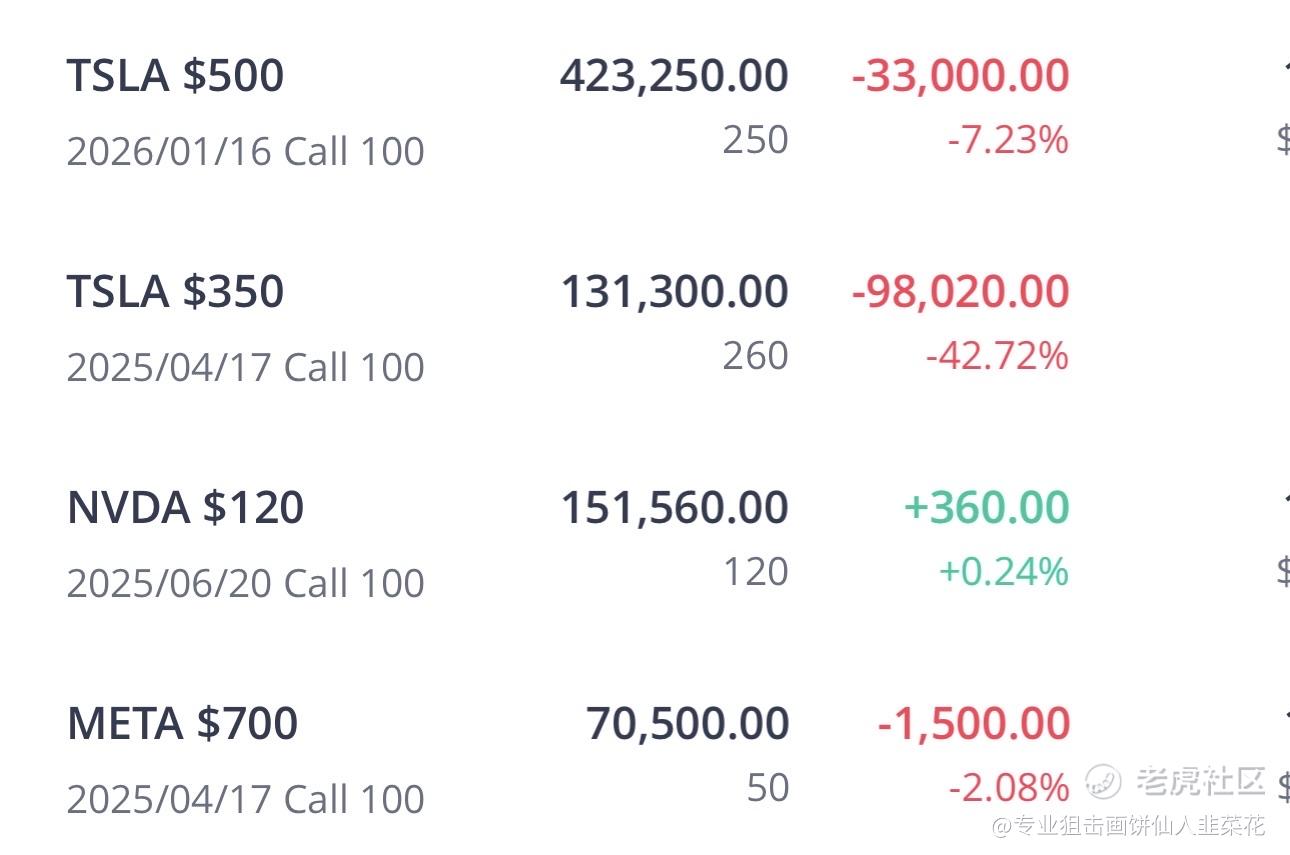The height and width of the screenshot is (855, 1290).
Task: Tap the -7.23% loss percentage
Action: coord(1008,140)
